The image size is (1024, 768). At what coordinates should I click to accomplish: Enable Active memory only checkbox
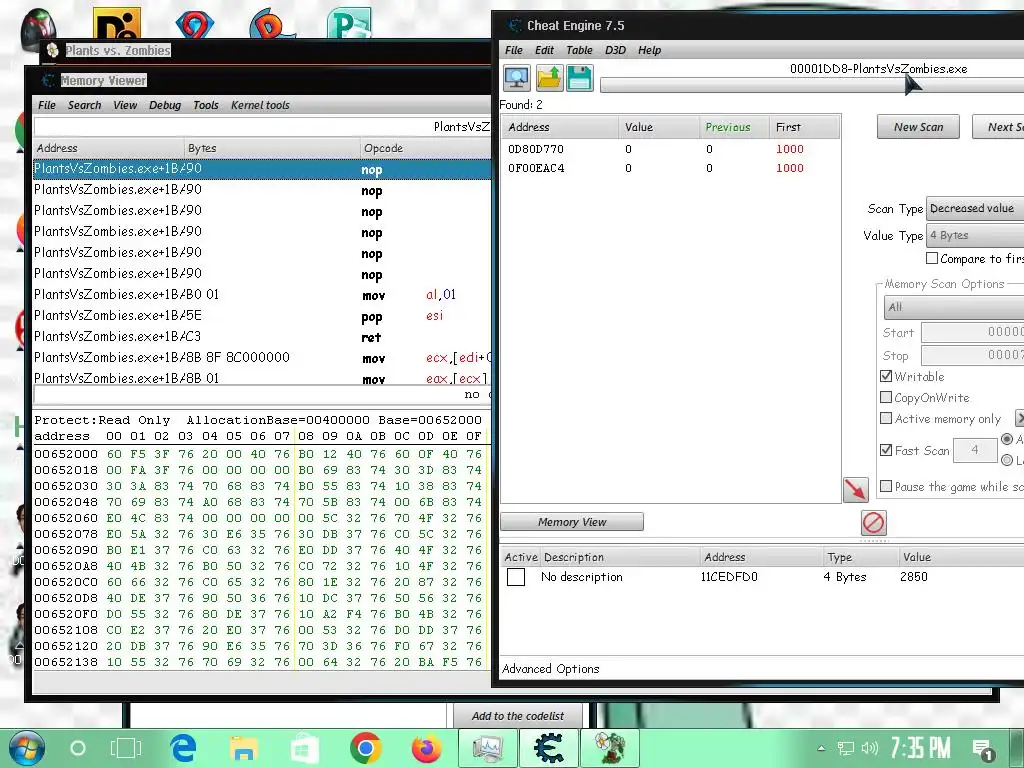click(x=886, y=418)
